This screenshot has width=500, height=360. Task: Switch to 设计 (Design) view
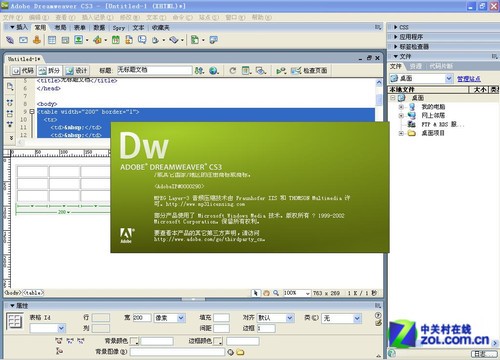point(77,70)
